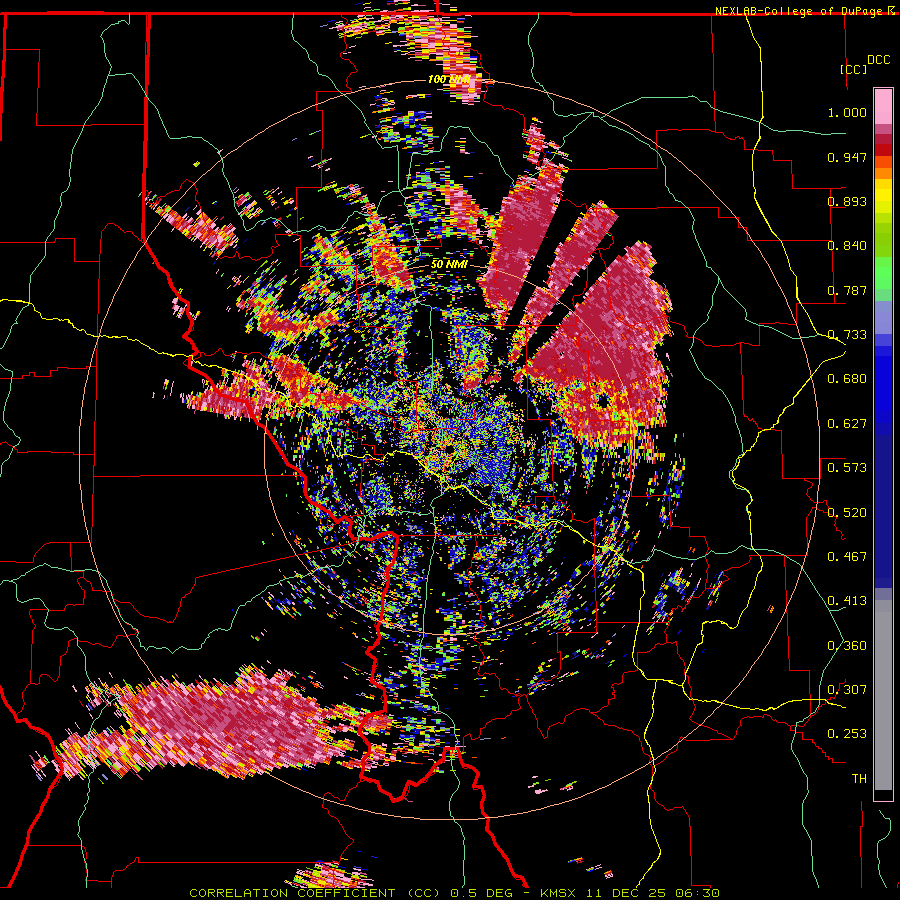Click the 0.467 legend value
Image resolution: width=900 pixels, height=900 pixels.
tap(847, 557)
